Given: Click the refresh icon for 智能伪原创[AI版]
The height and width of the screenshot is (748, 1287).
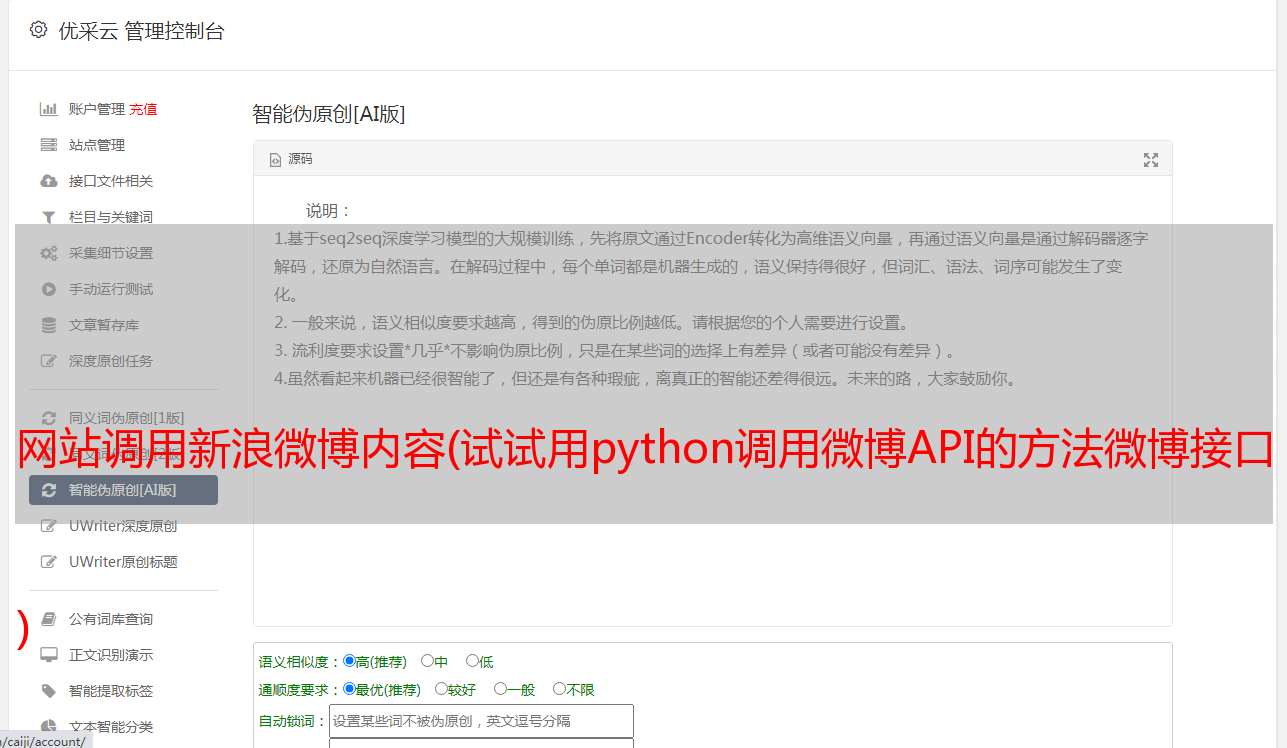Looking at the screenshot, I should [48, 490].
